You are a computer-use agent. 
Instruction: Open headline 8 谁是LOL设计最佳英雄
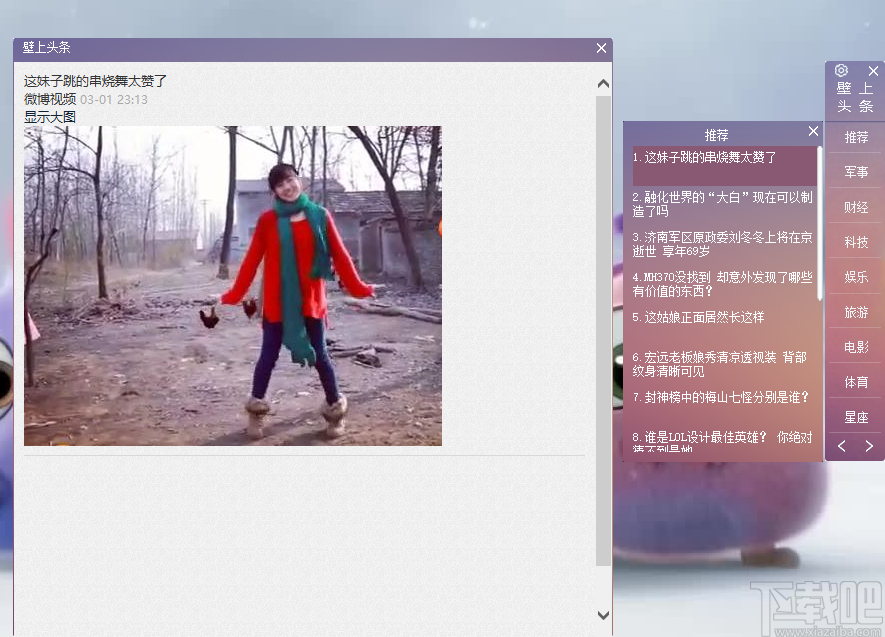pos(722,442)
